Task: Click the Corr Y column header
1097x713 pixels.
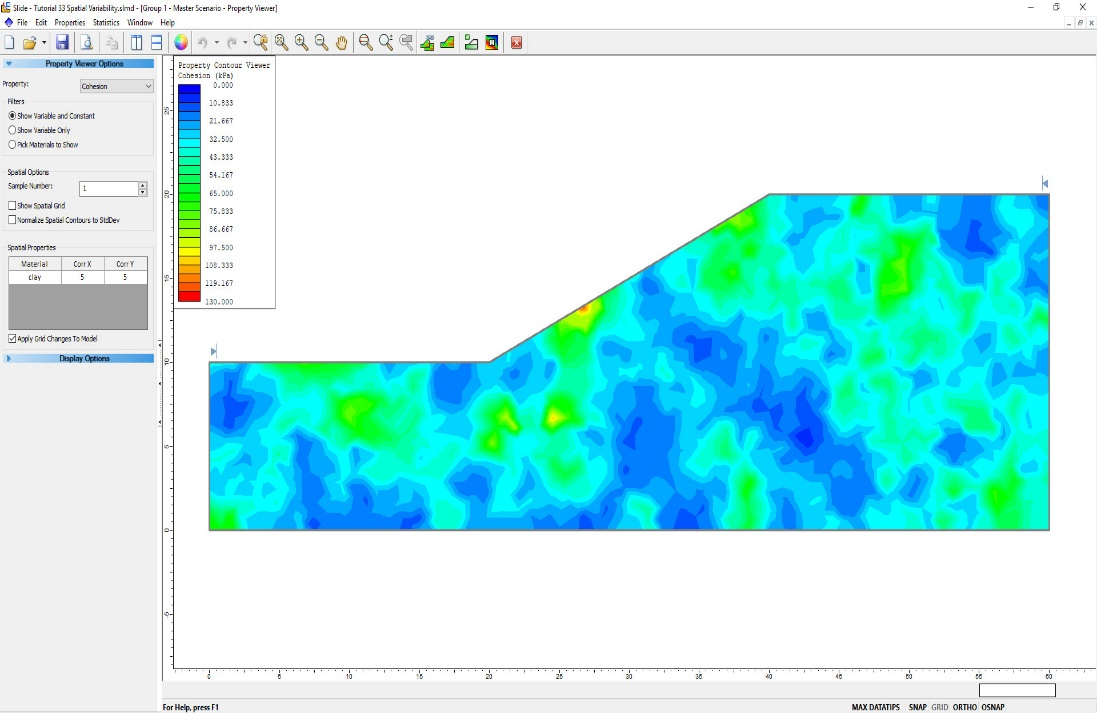Action: pyautogui.click(x=125, y=264)
